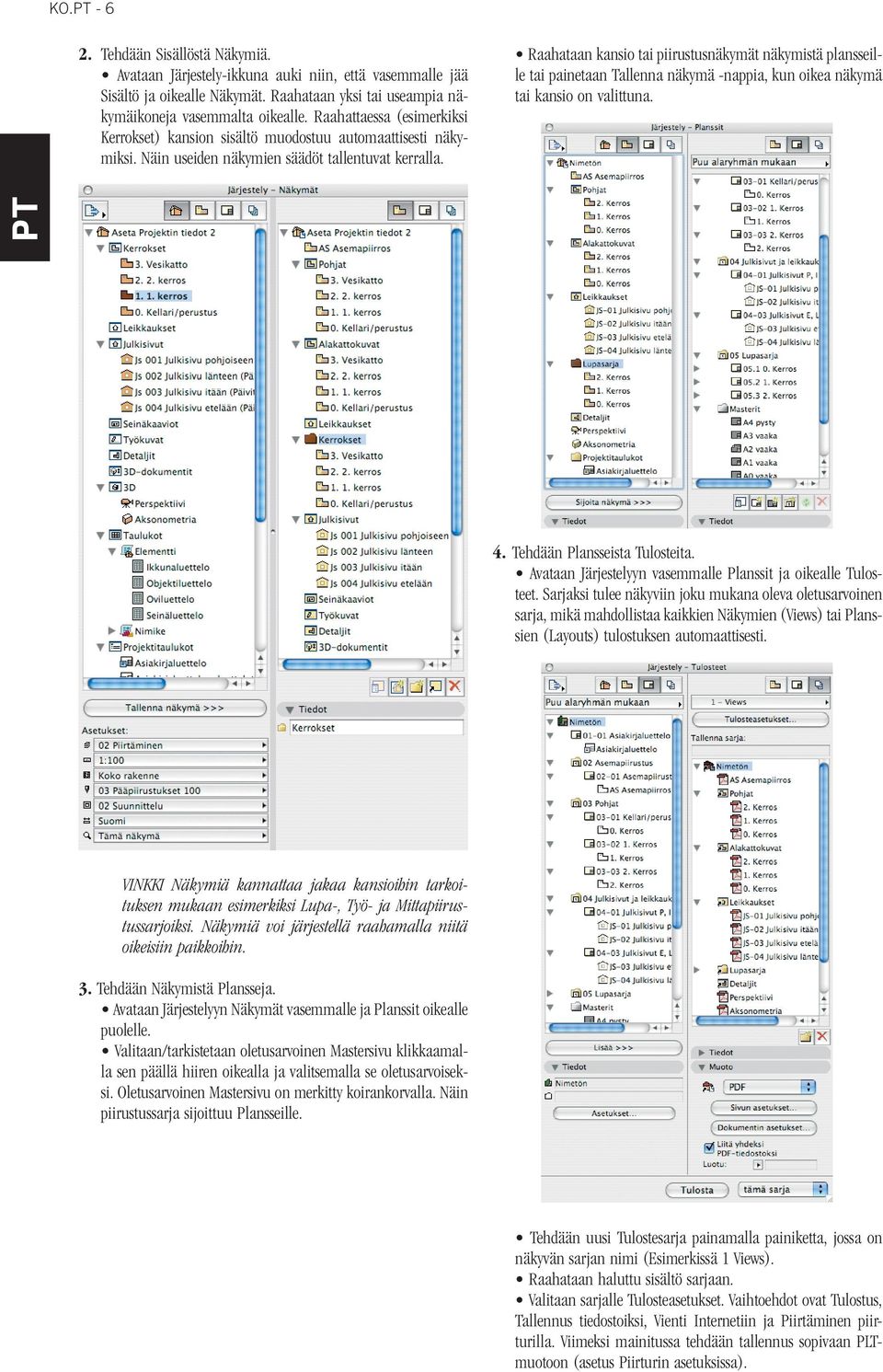Open organizer mode arrow menu in Tulosteet window
The height and width of the screenshot is (1372, 883).
coord(556,685)
